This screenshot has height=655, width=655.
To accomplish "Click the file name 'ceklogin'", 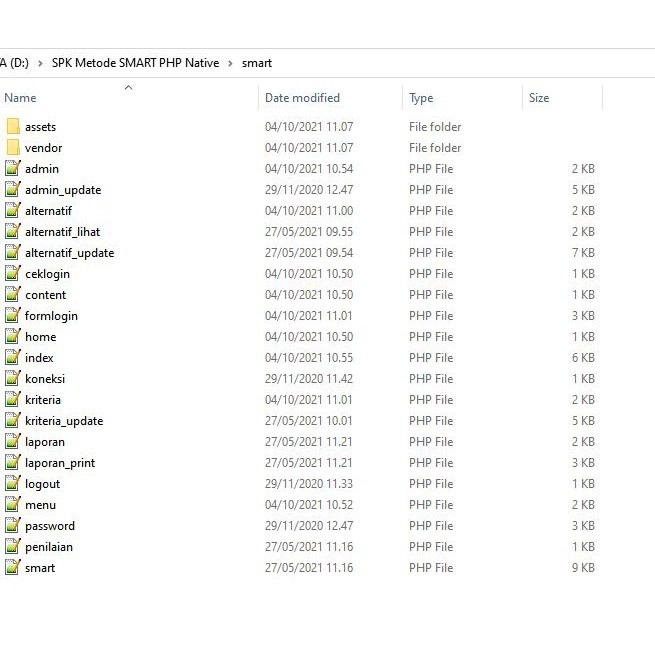I will coord(47,274).
